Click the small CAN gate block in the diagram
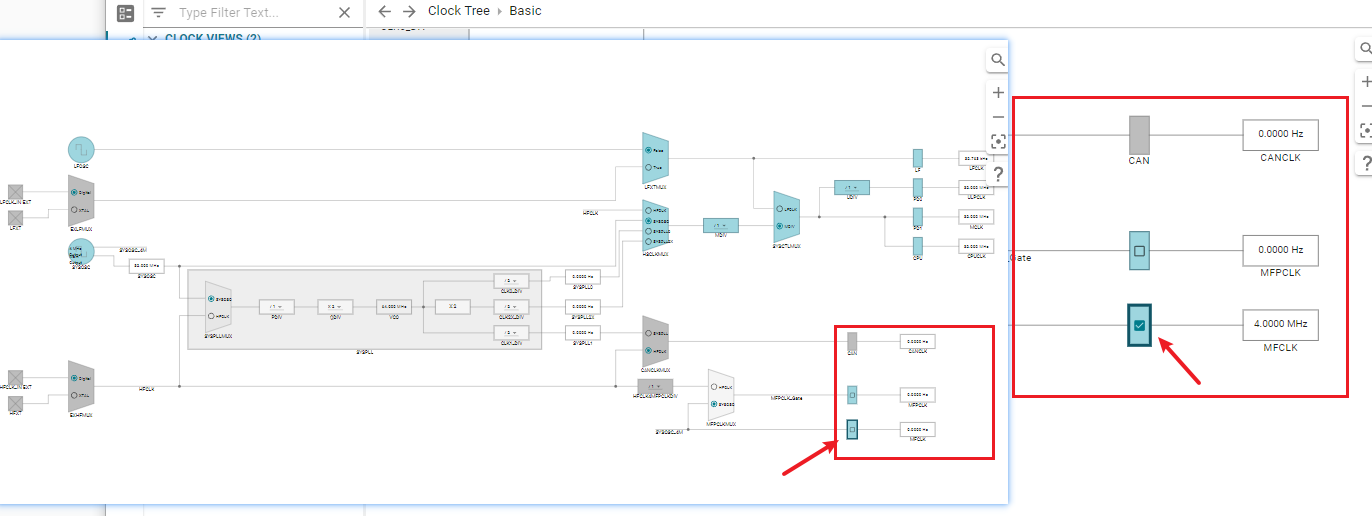 tap(852, 341)
